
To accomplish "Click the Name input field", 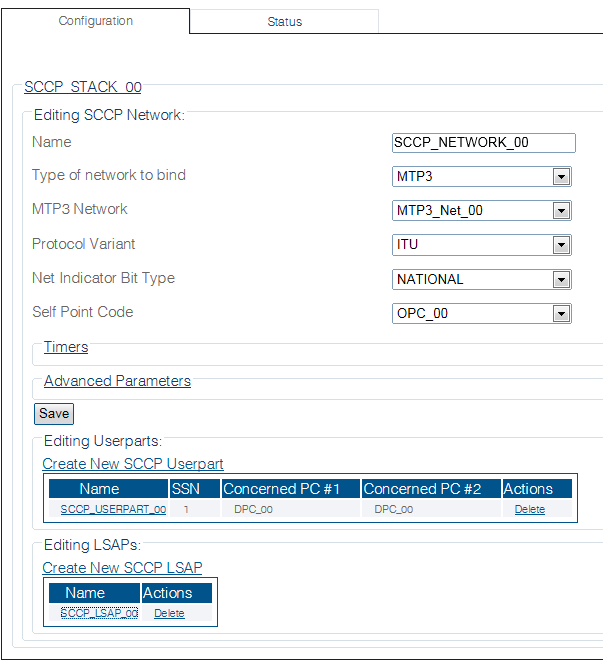I will click(x=484, y=143).
